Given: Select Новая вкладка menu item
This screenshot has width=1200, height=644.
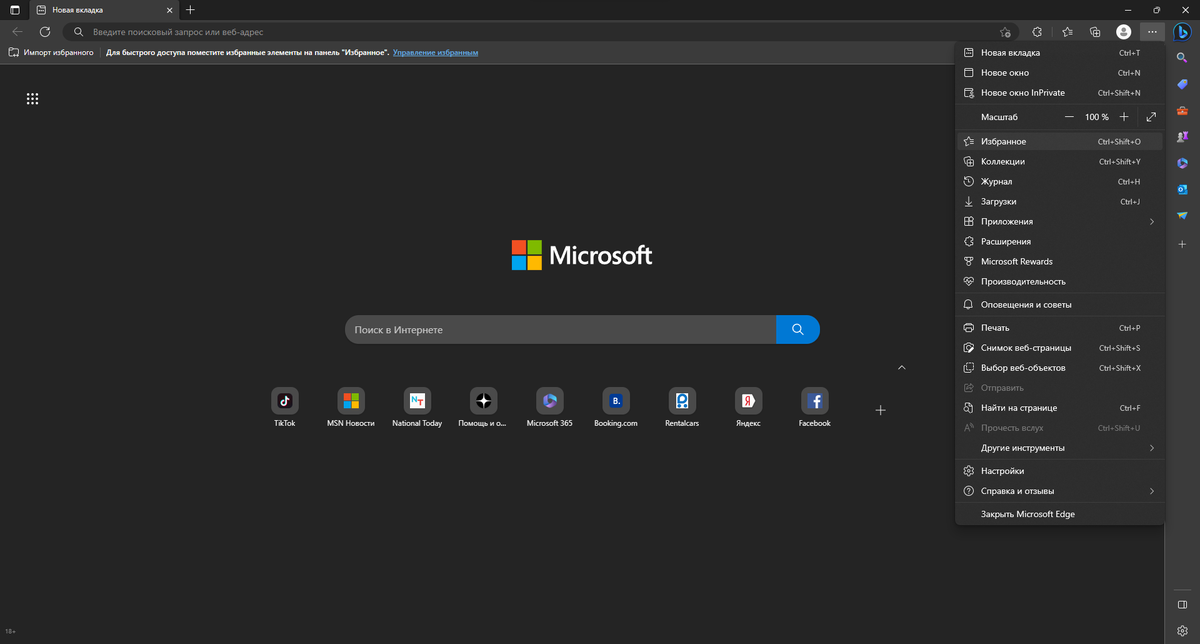Looking at the screenshot, I should click(x=1060, y=53).
